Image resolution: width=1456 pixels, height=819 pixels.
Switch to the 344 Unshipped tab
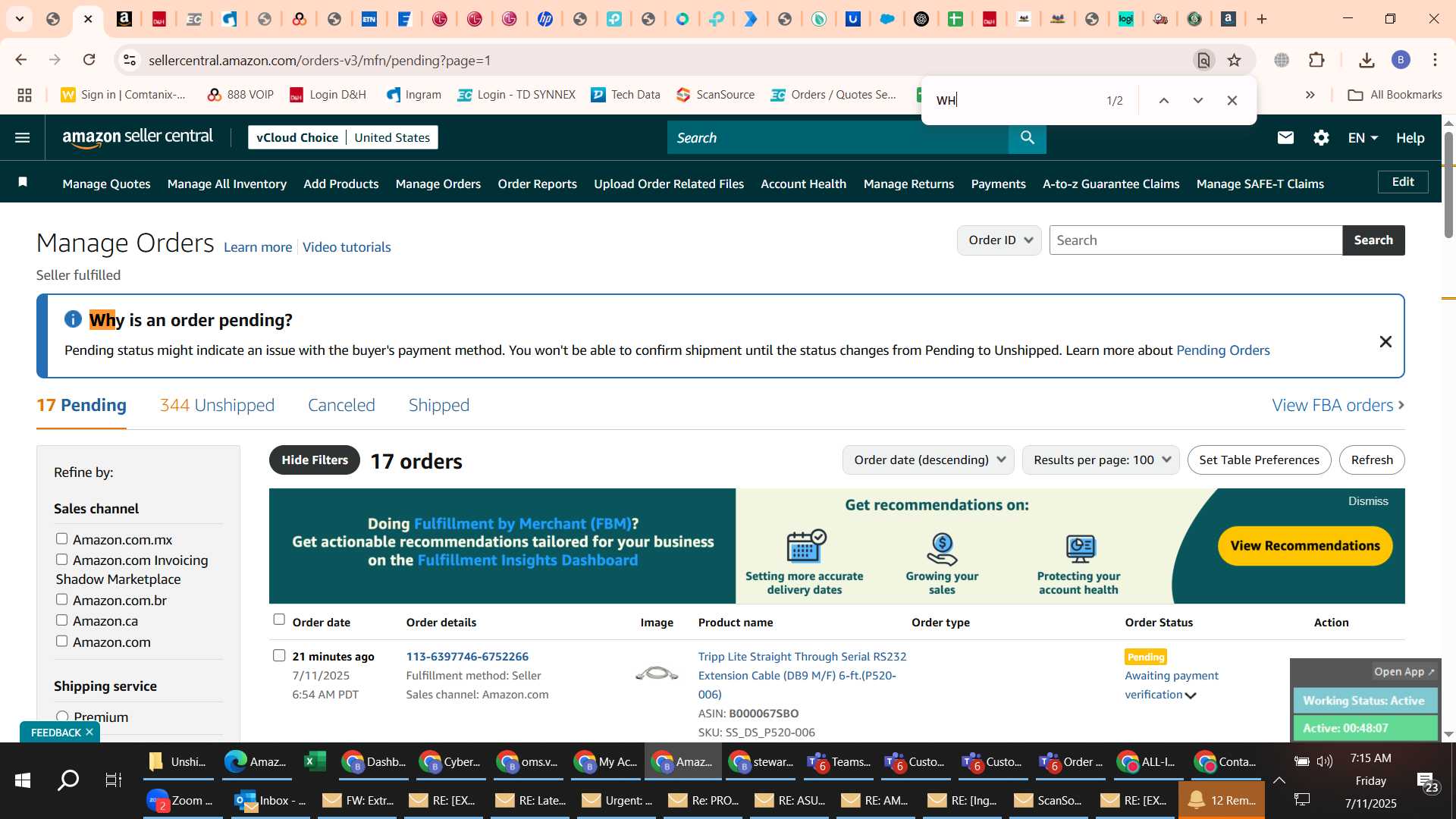click(x=217, y=405)
